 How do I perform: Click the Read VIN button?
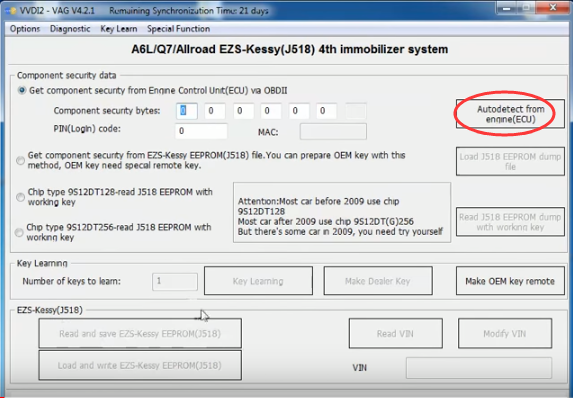pos(396,333)
